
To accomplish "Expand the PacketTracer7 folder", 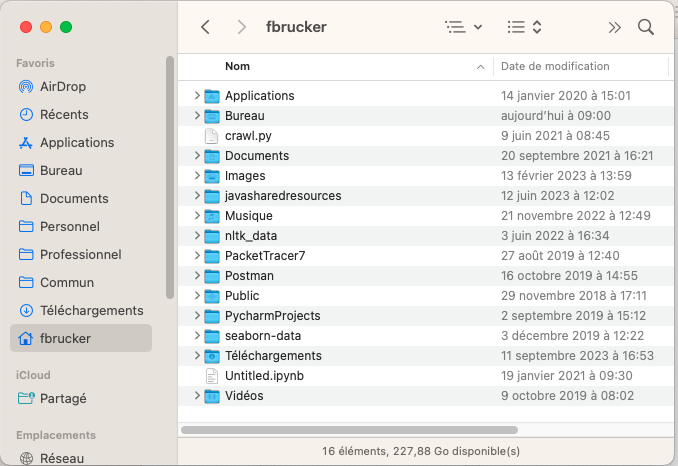I will pos(197,255).
